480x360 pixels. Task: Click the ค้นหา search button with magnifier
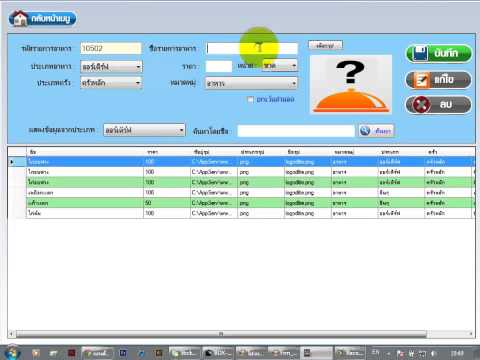tap(376, 131)
